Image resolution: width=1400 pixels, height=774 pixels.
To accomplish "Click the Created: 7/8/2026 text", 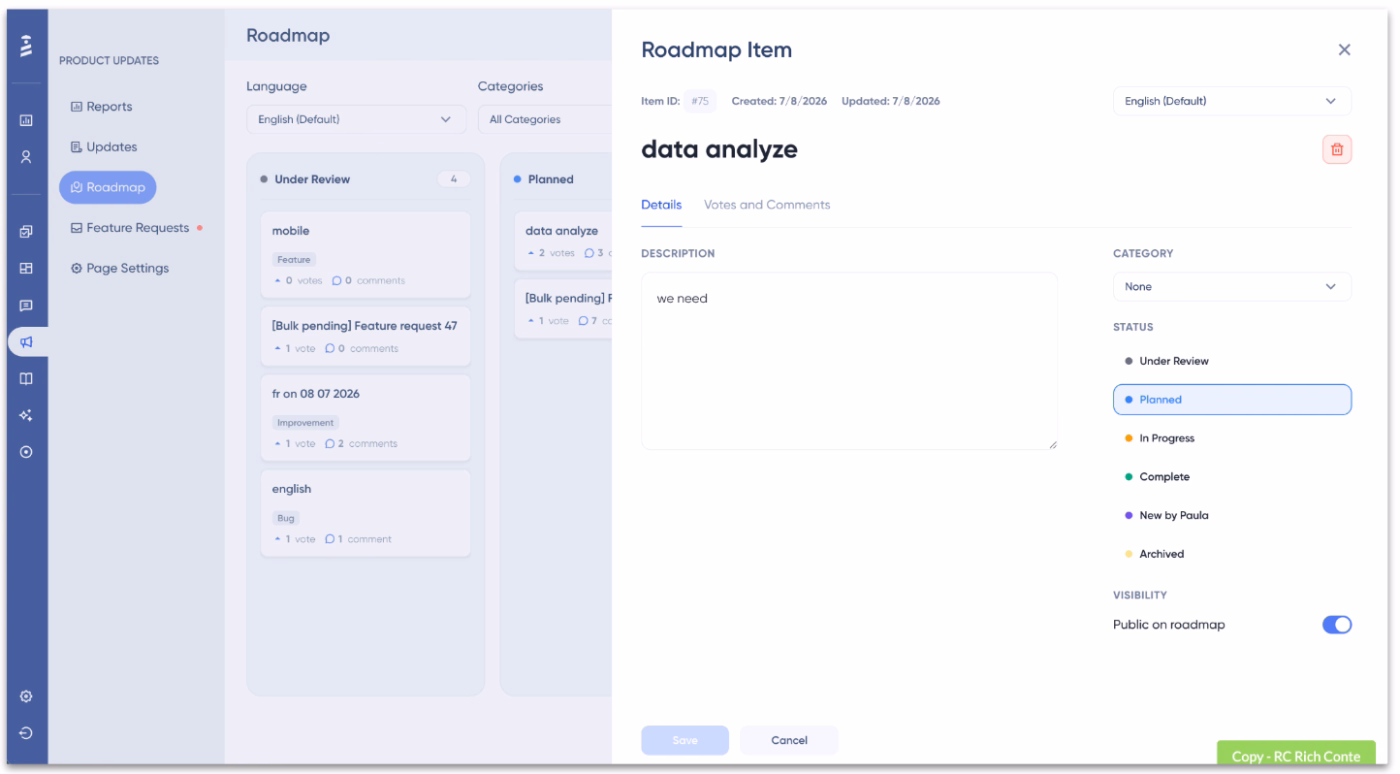I will tap(779, 101).
